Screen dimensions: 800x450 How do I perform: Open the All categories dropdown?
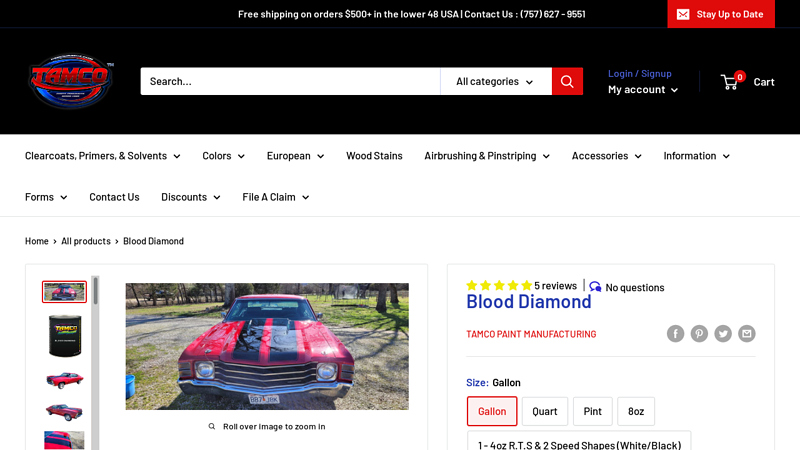(x=495, y=81)
